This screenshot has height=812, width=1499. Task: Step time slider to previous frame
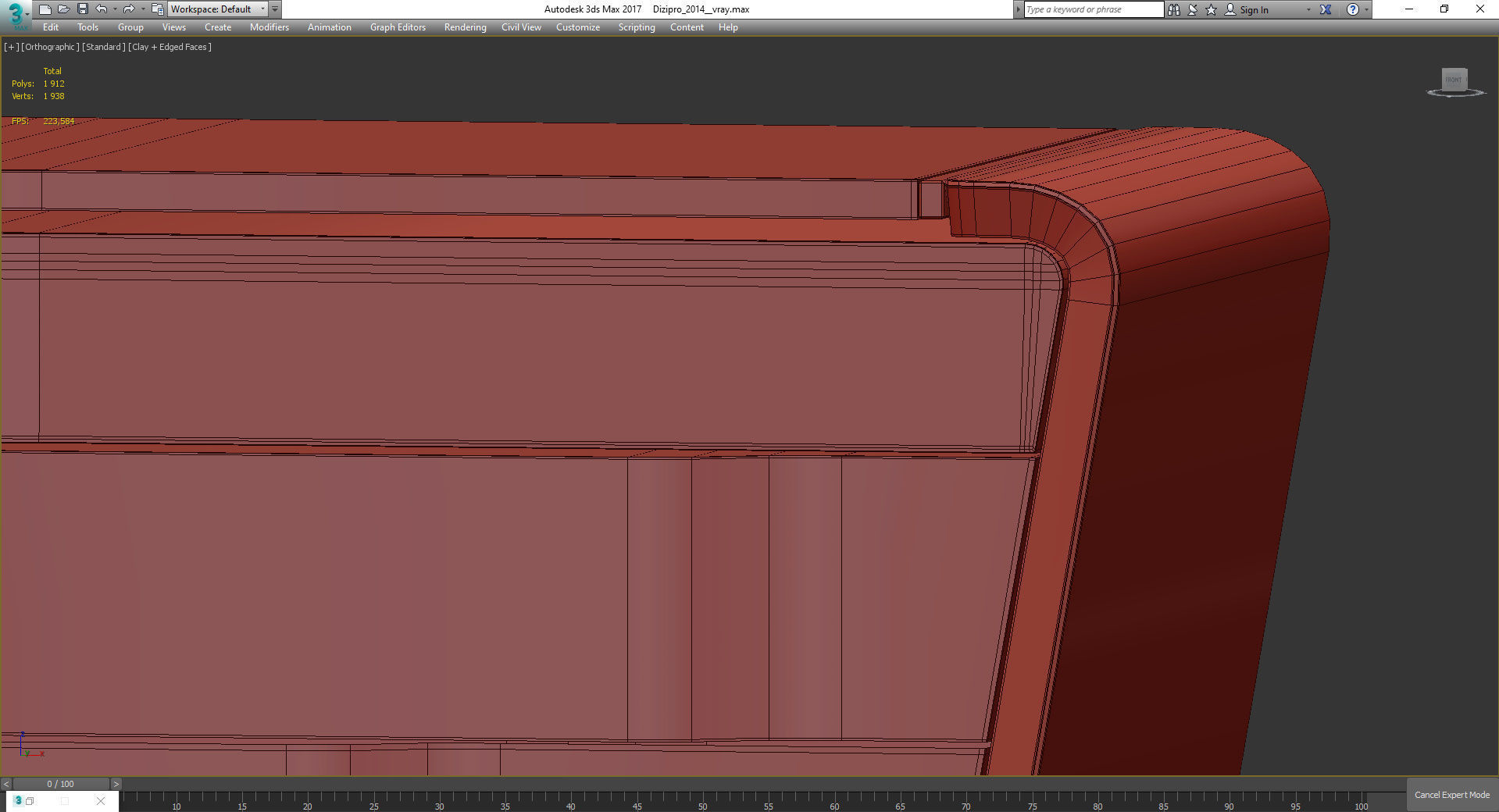(x=6, y=784)
